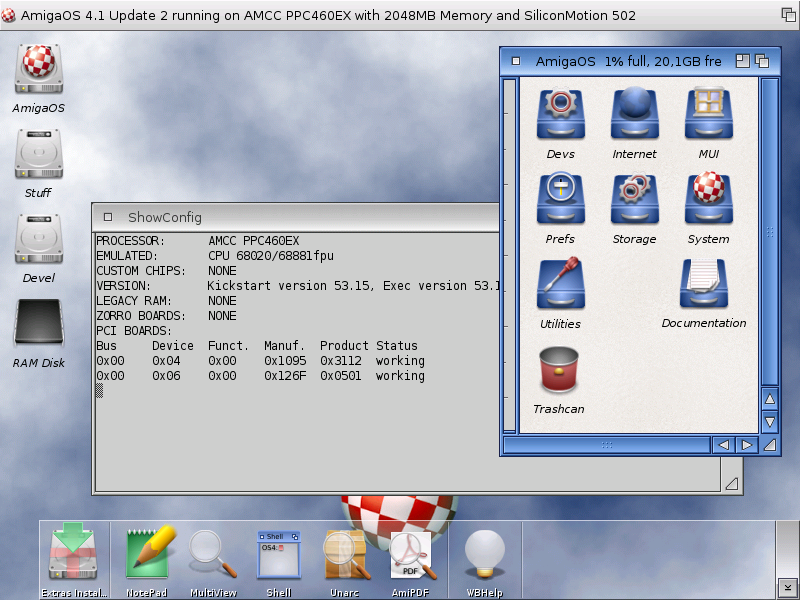Screen dimensions: 800x600
Task: Click the AmigaOS window scroll up arrow
Action: (x=770, y=398)
